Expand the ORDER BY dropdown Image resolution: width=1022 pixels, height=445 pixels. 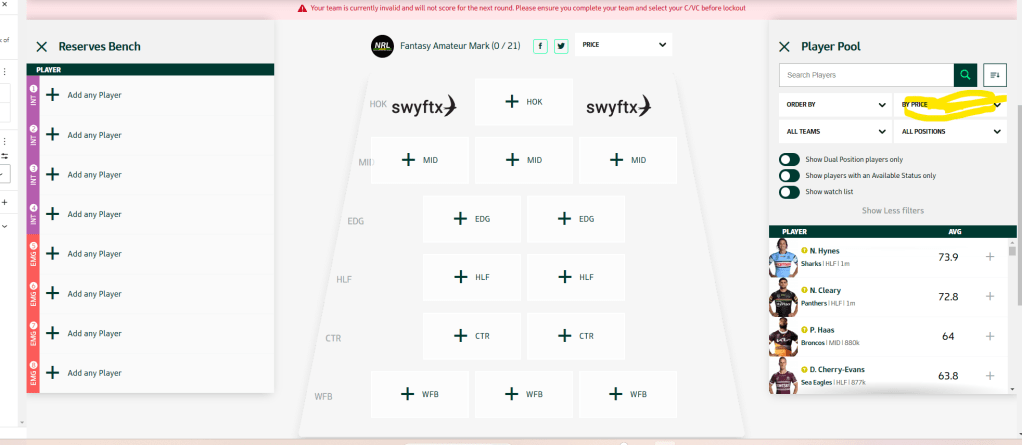834,104
